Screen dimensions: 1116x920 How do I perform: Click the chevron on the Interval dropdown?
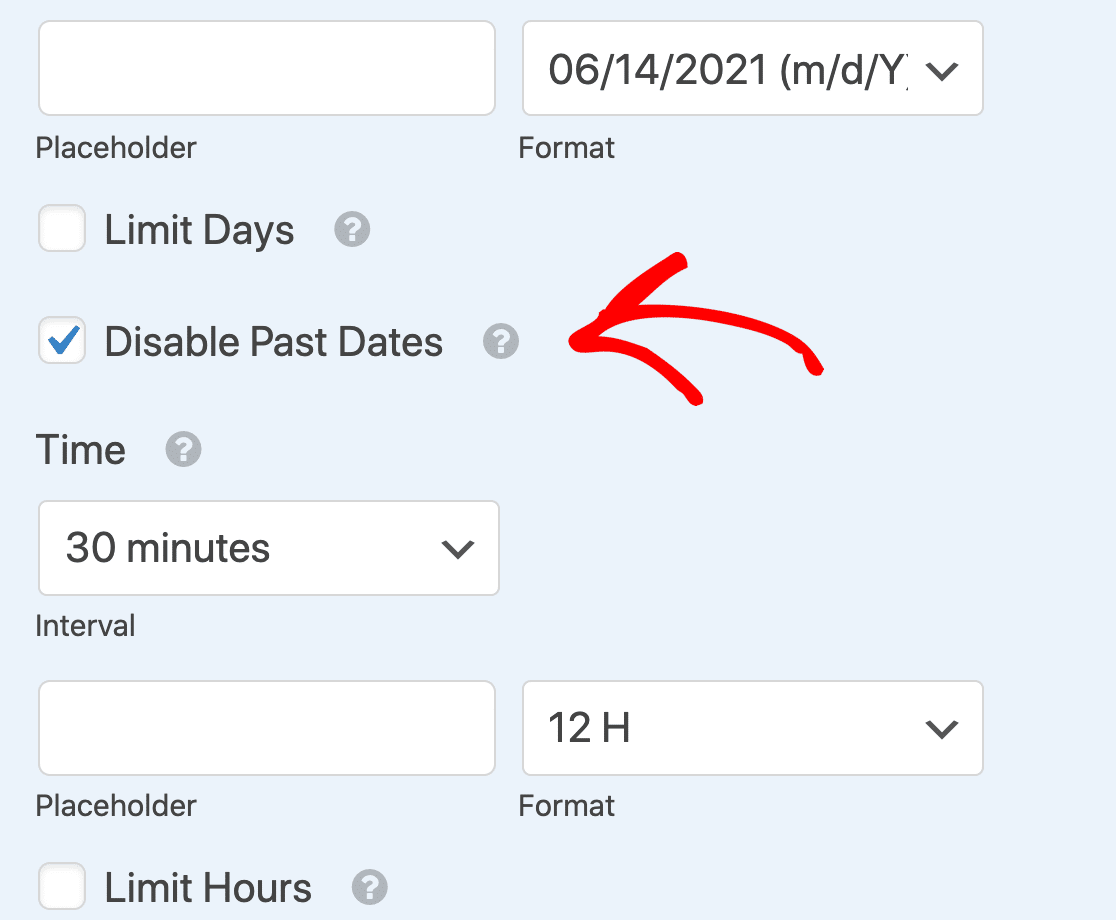click(x=458, y=548)
